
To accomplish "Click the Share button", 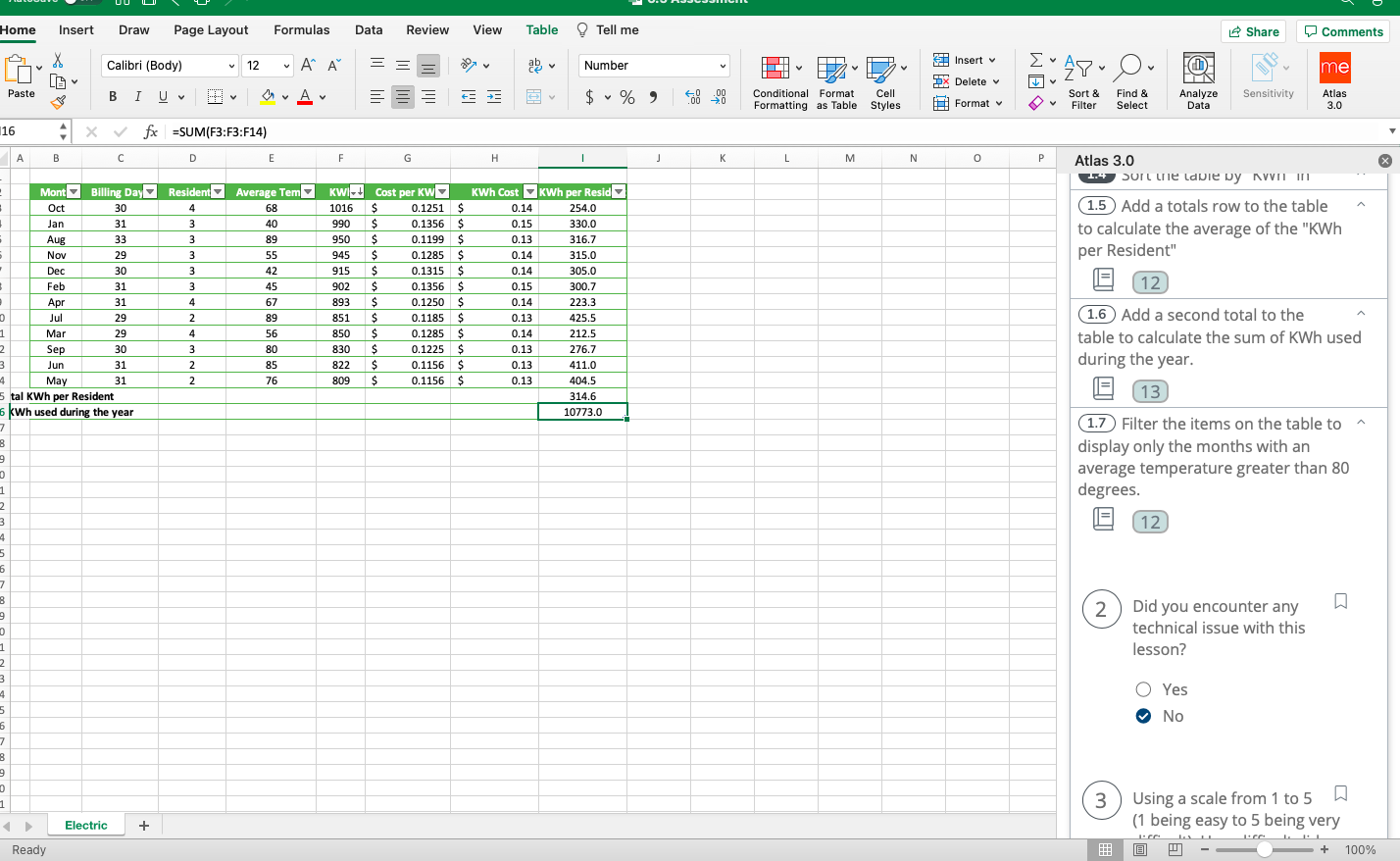I will tap(1253, 31).
